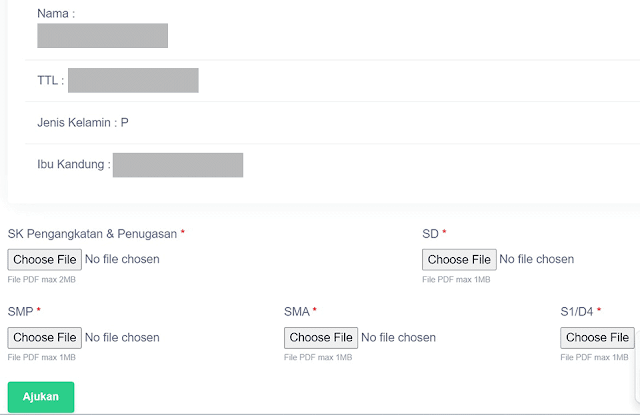Click Choose File for SK Pengangkatan & Penugasan
640x415 pixels.
pyautogui.click(x=45, y=260)
